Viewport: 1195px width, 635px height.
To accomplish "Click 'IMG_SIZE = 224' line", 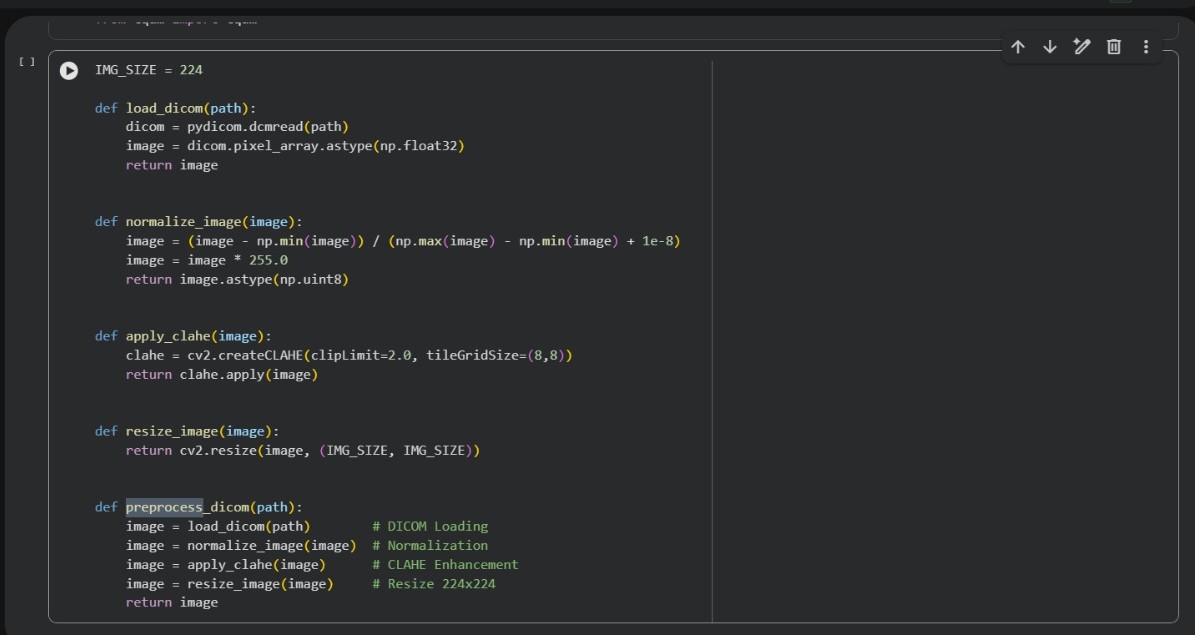I will tap(149, 70).
